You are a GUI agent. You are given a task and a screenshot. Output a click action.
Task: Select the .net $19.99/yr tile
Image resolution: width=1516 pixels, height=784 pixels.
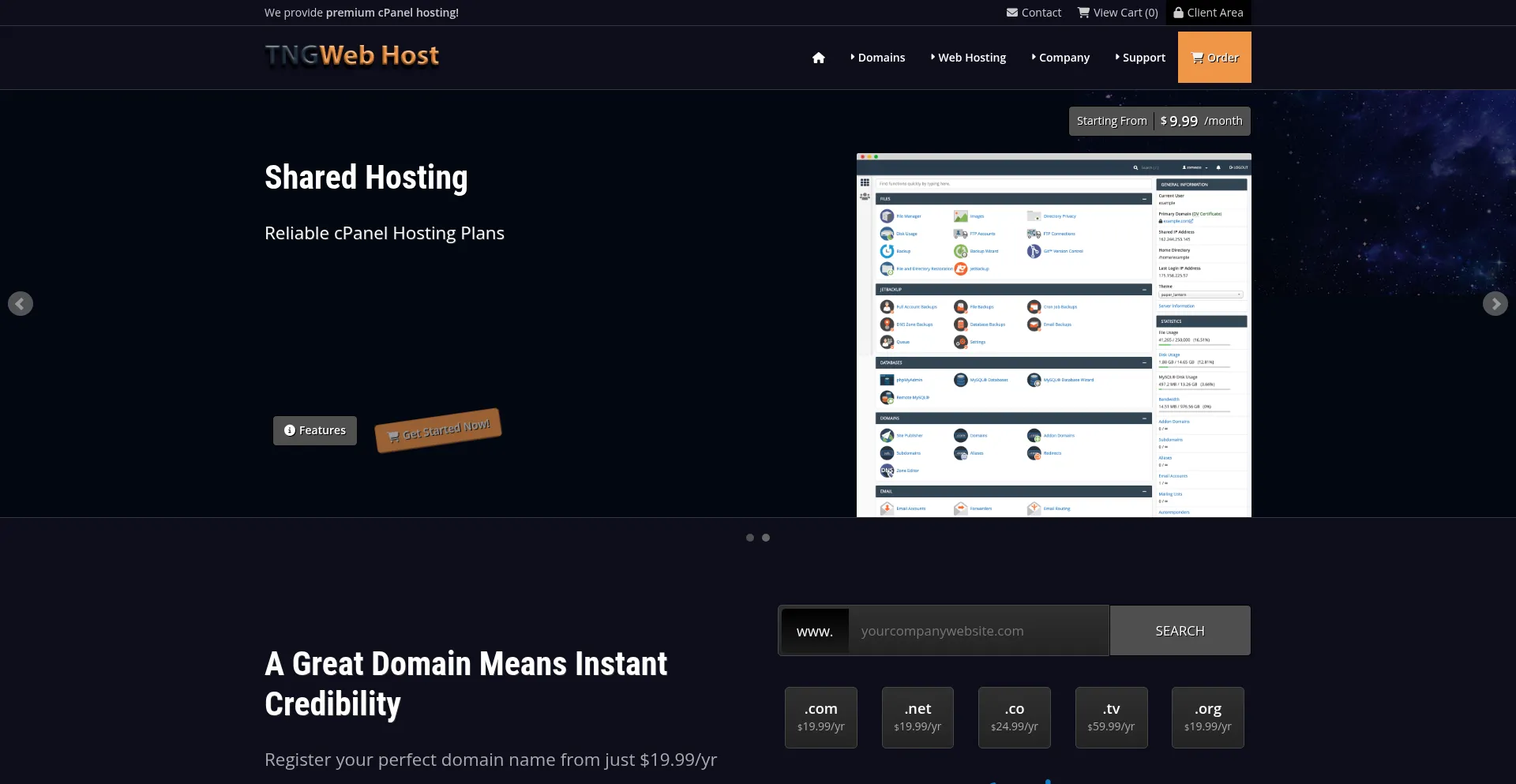pyautogui.click(x=917, y=718)
